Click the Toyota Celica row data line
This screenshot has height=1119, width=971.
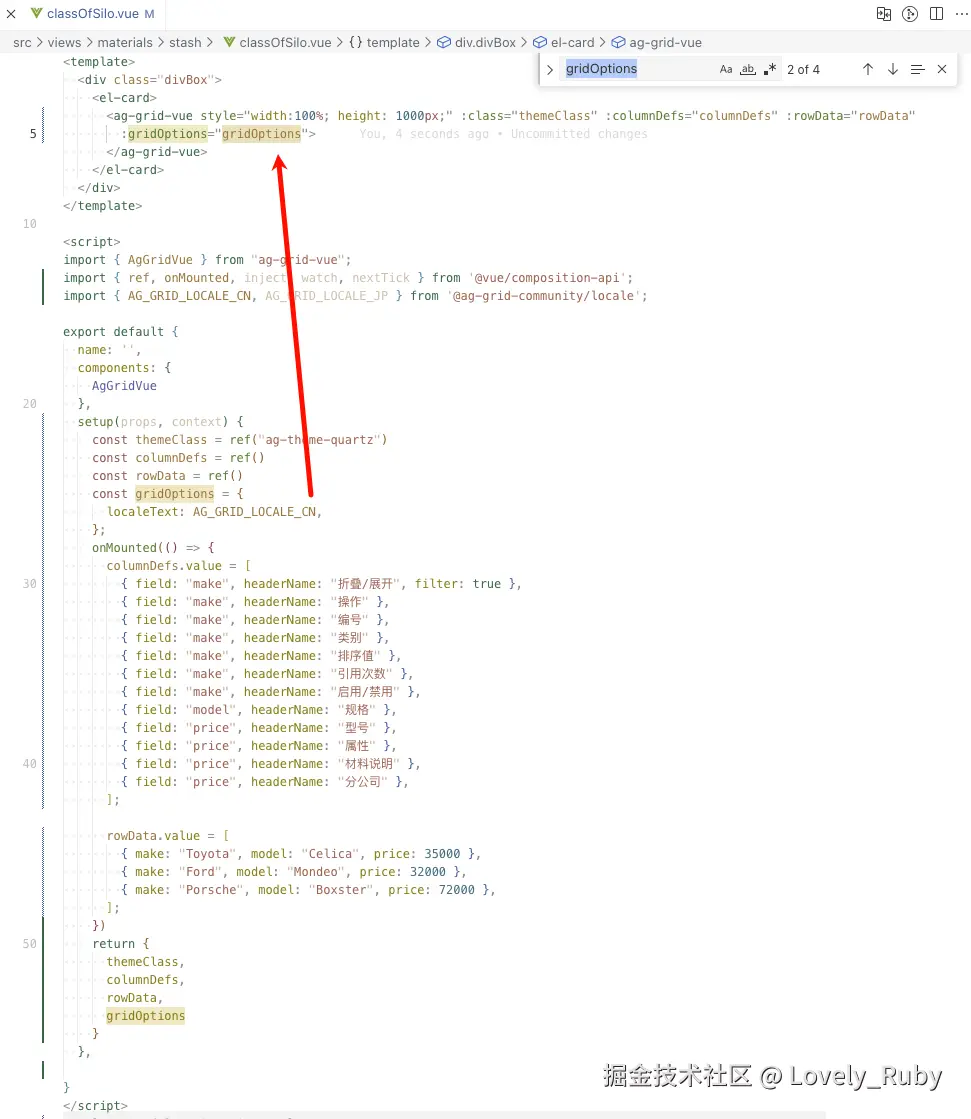[300, 854]
